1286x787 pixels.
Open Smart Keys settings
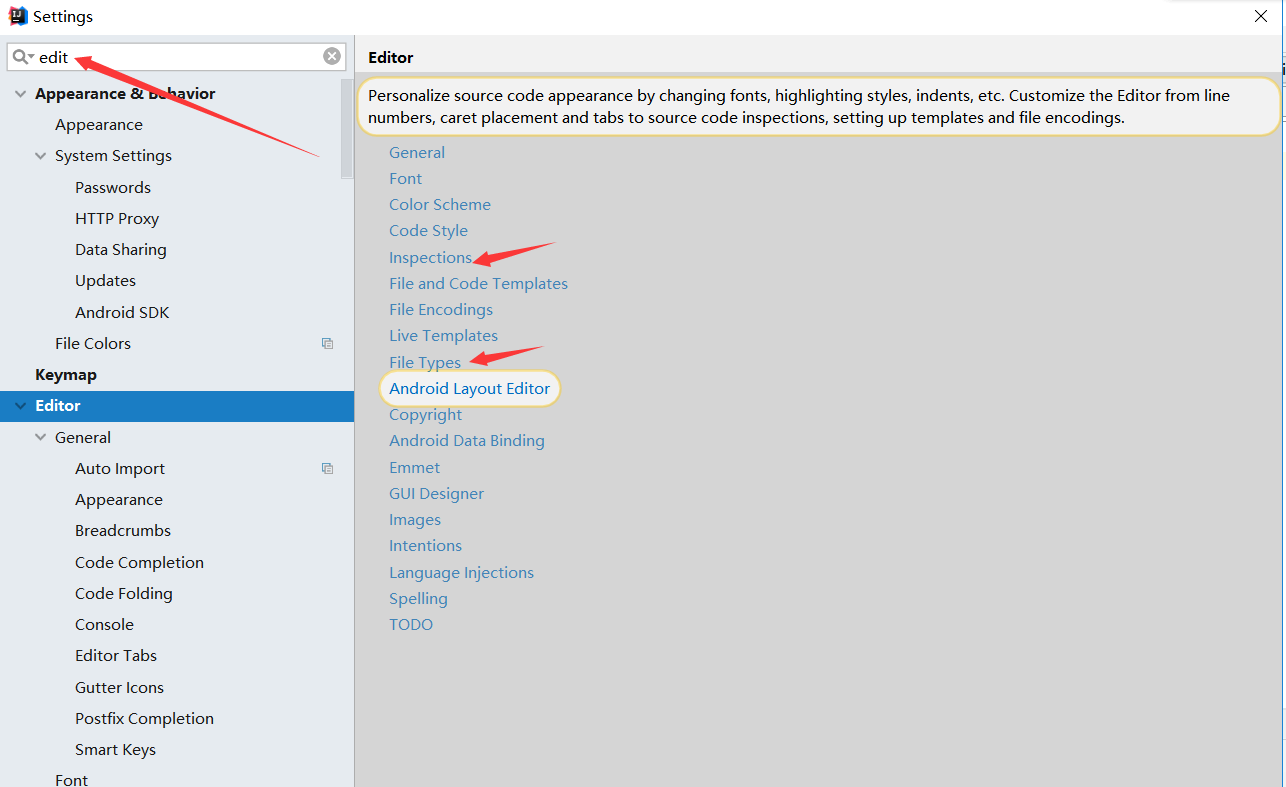(x=115, y=750)
